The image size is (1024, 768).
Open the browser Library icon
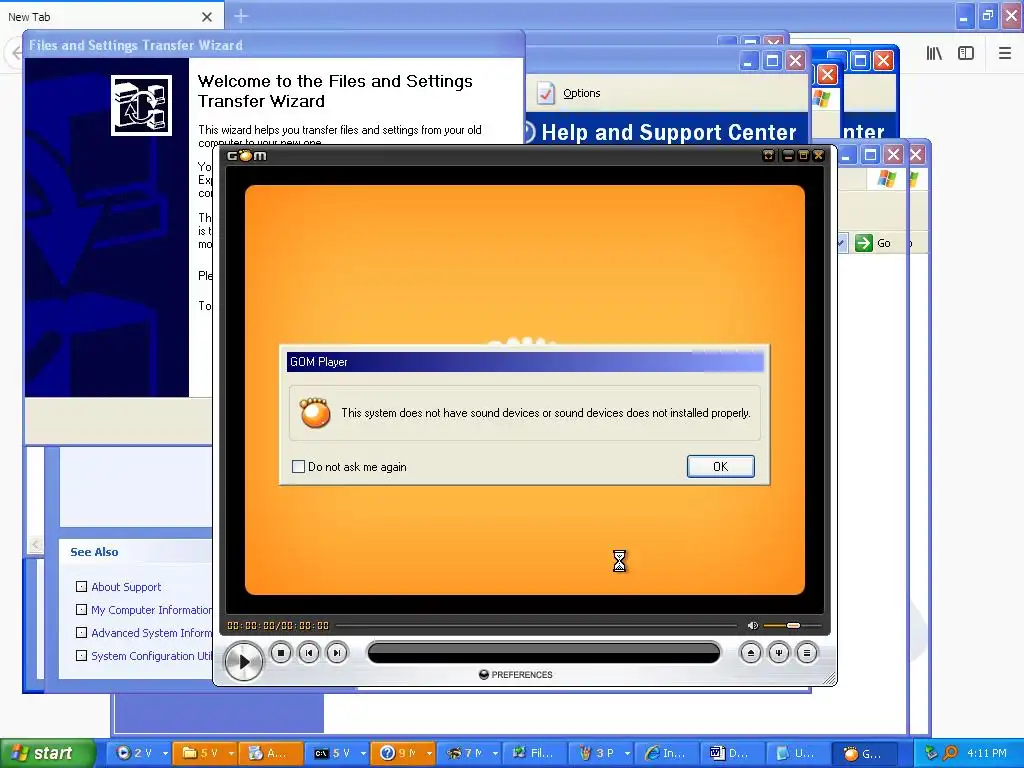click(934, 54)
